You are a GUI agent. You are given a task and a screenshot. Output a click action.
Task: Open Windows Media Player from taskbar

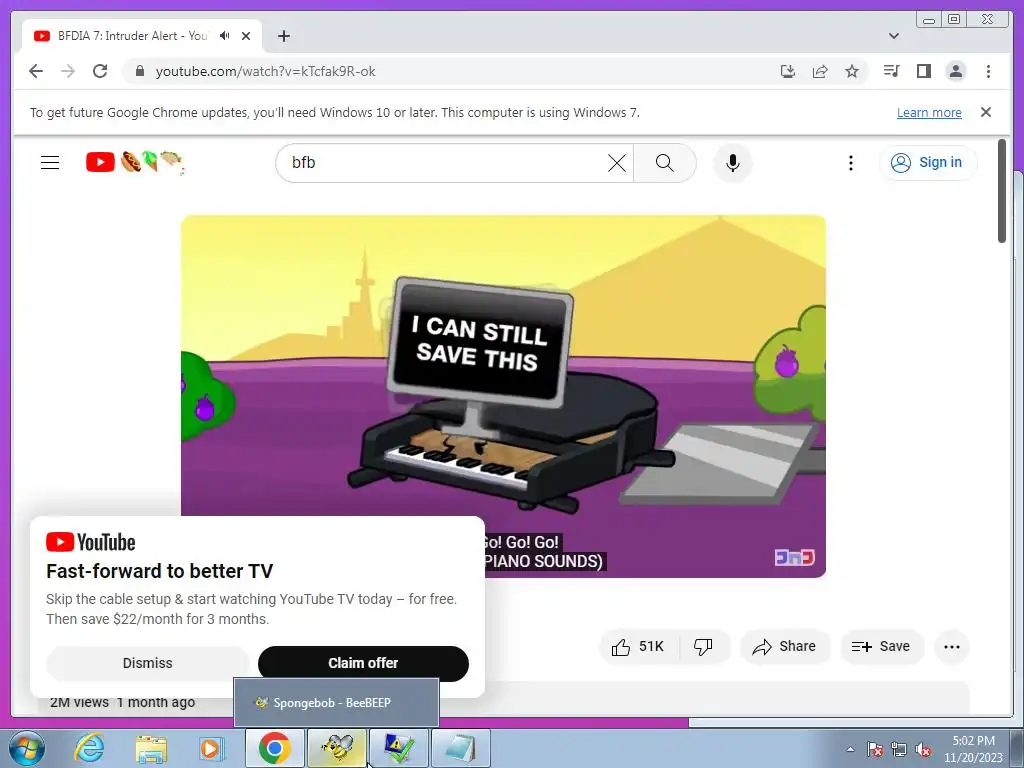(x=211, y=748)
